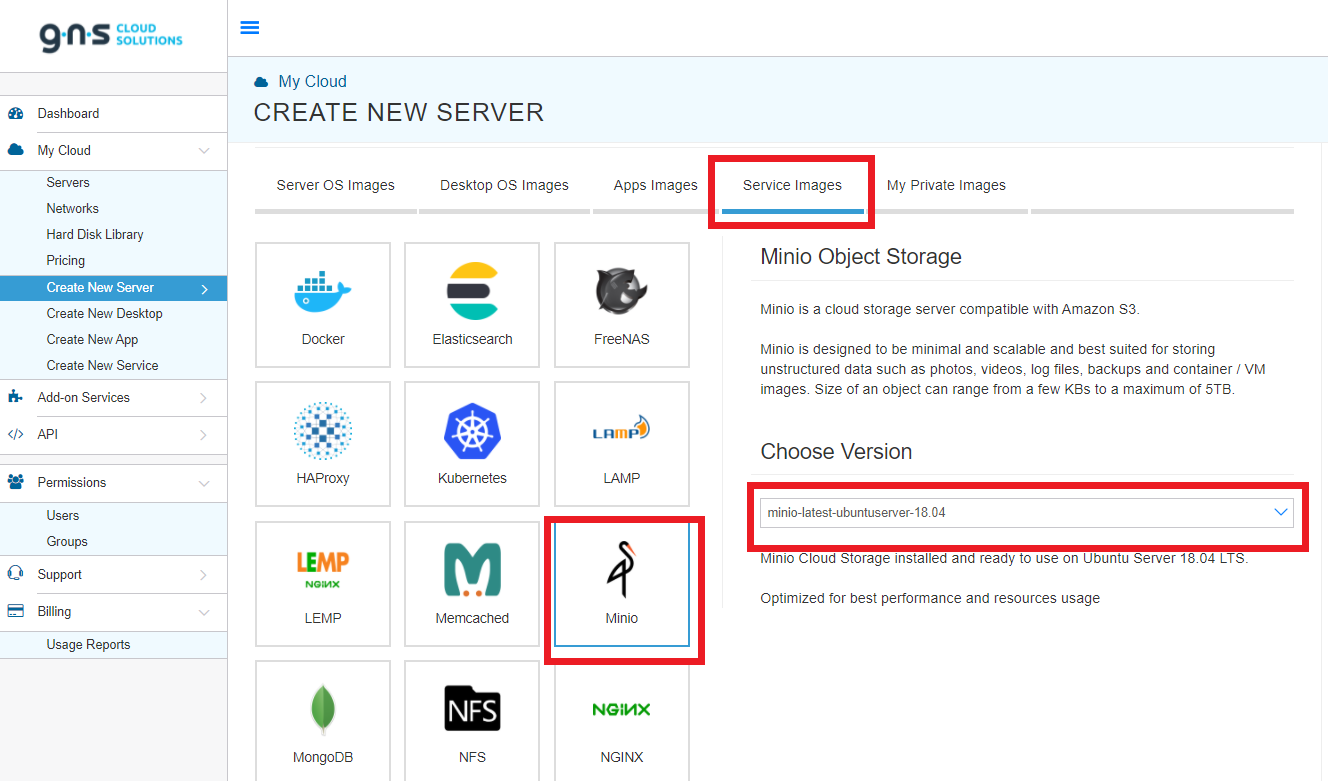Click the Support headset icon
Image resolution: width=1328 pixels, height=781 pixels.
15,574
